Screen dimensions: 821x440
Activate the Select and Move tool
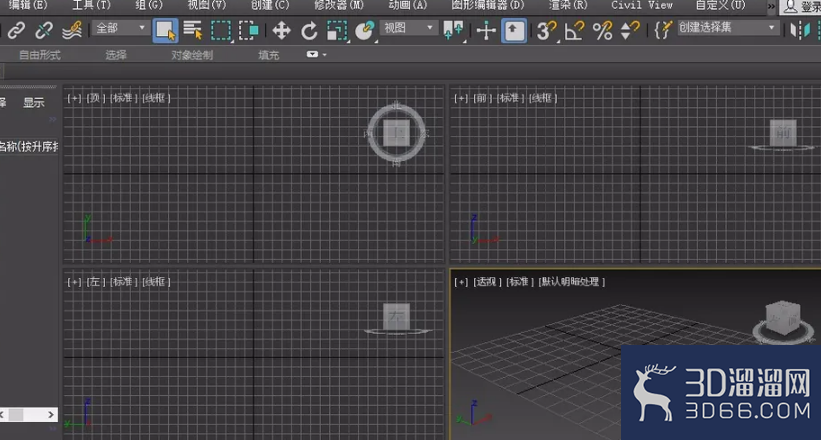(281, 30)
